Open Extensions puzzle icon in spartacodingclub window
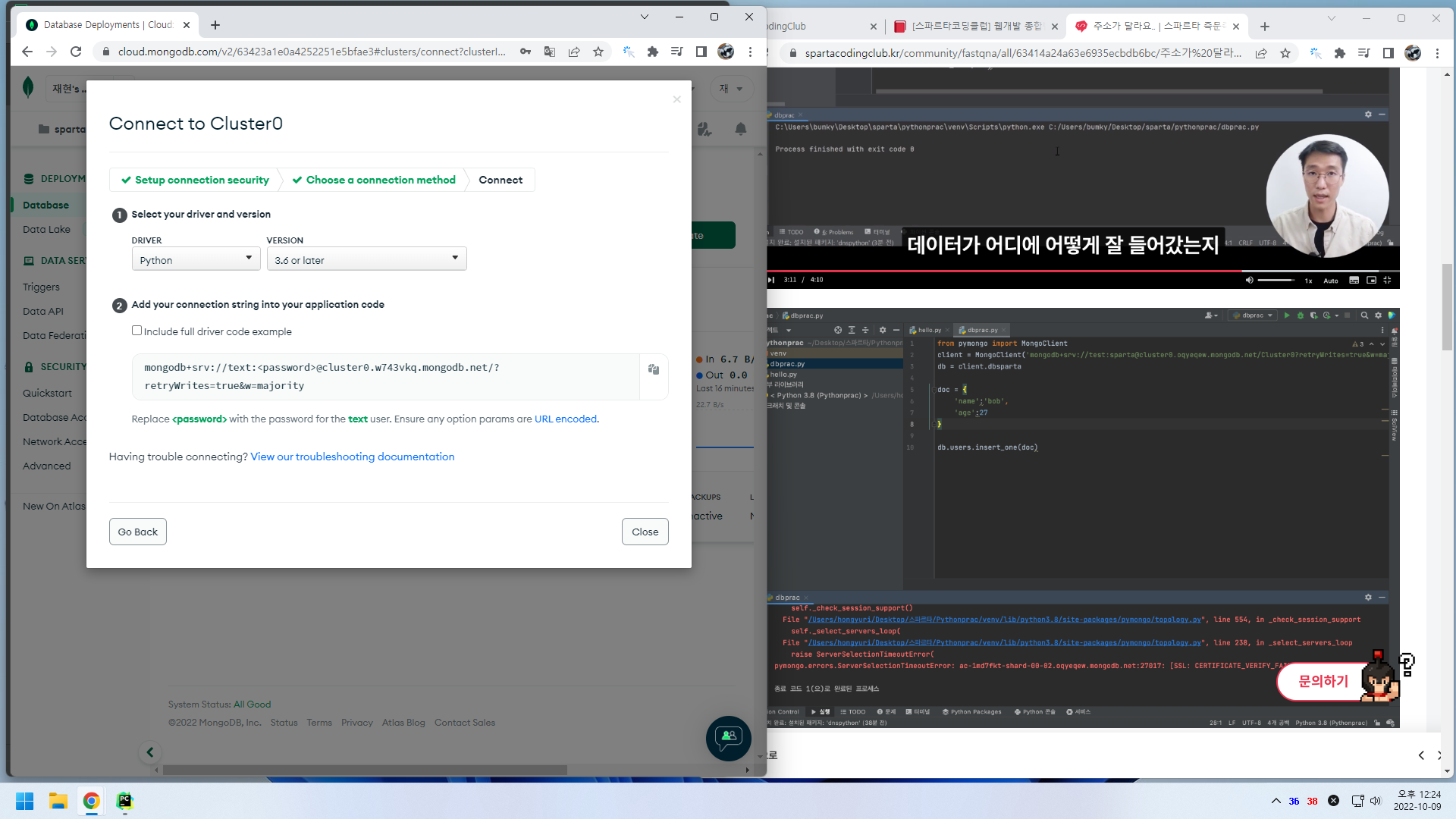Viewport: 1456px width, 819px height. click(x=1340, y=53)
